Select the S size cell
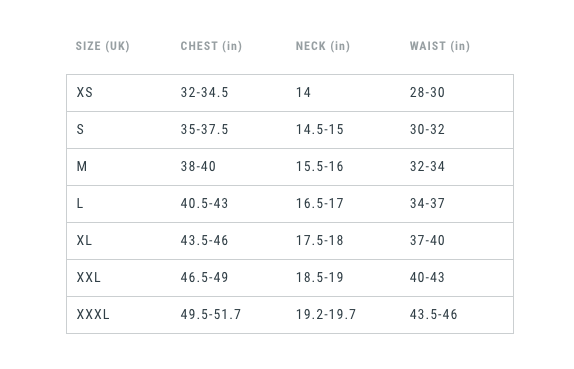Image resolution: width=574 pixels, height=369 pixels. [x=80, y=129]
